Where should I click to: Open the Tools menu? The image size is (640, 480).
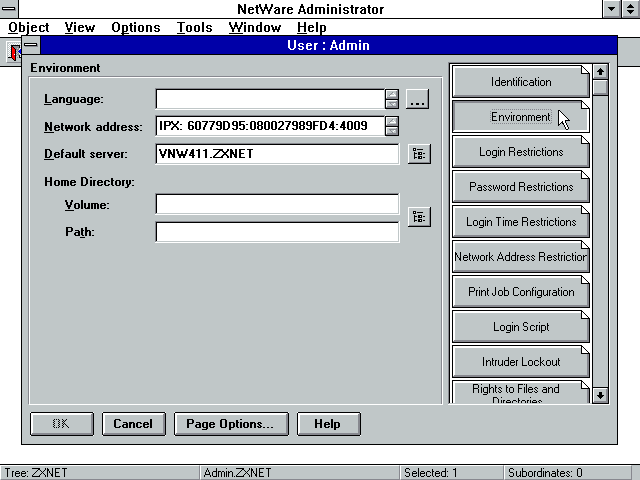[194, 27]
